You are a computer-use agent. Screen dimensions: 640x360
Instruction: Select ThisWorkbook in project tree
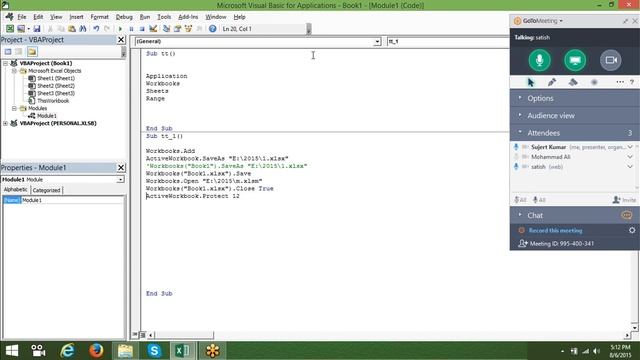53,101
